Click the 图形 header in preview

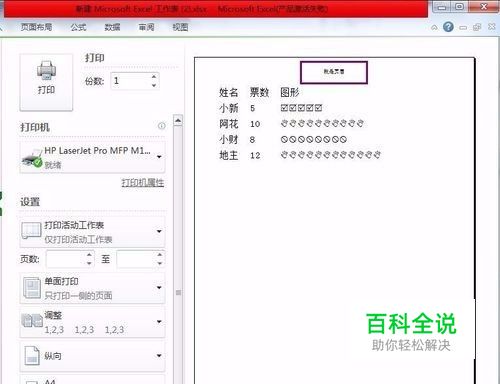290,92
